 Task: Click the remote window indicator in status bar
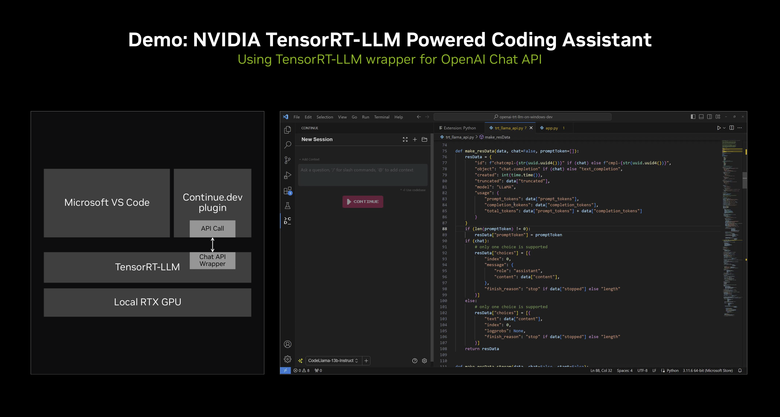286,371
